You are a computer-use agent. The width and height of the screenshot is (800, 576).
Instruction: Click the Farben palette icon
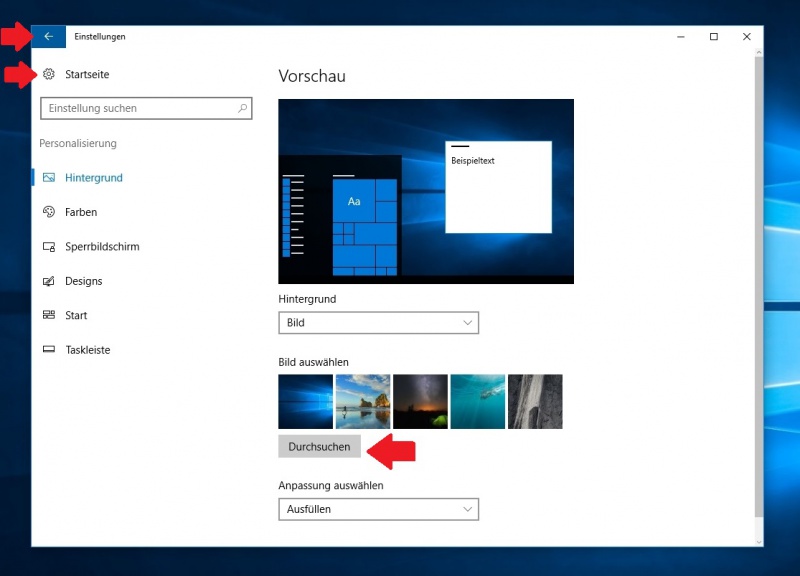48,212
